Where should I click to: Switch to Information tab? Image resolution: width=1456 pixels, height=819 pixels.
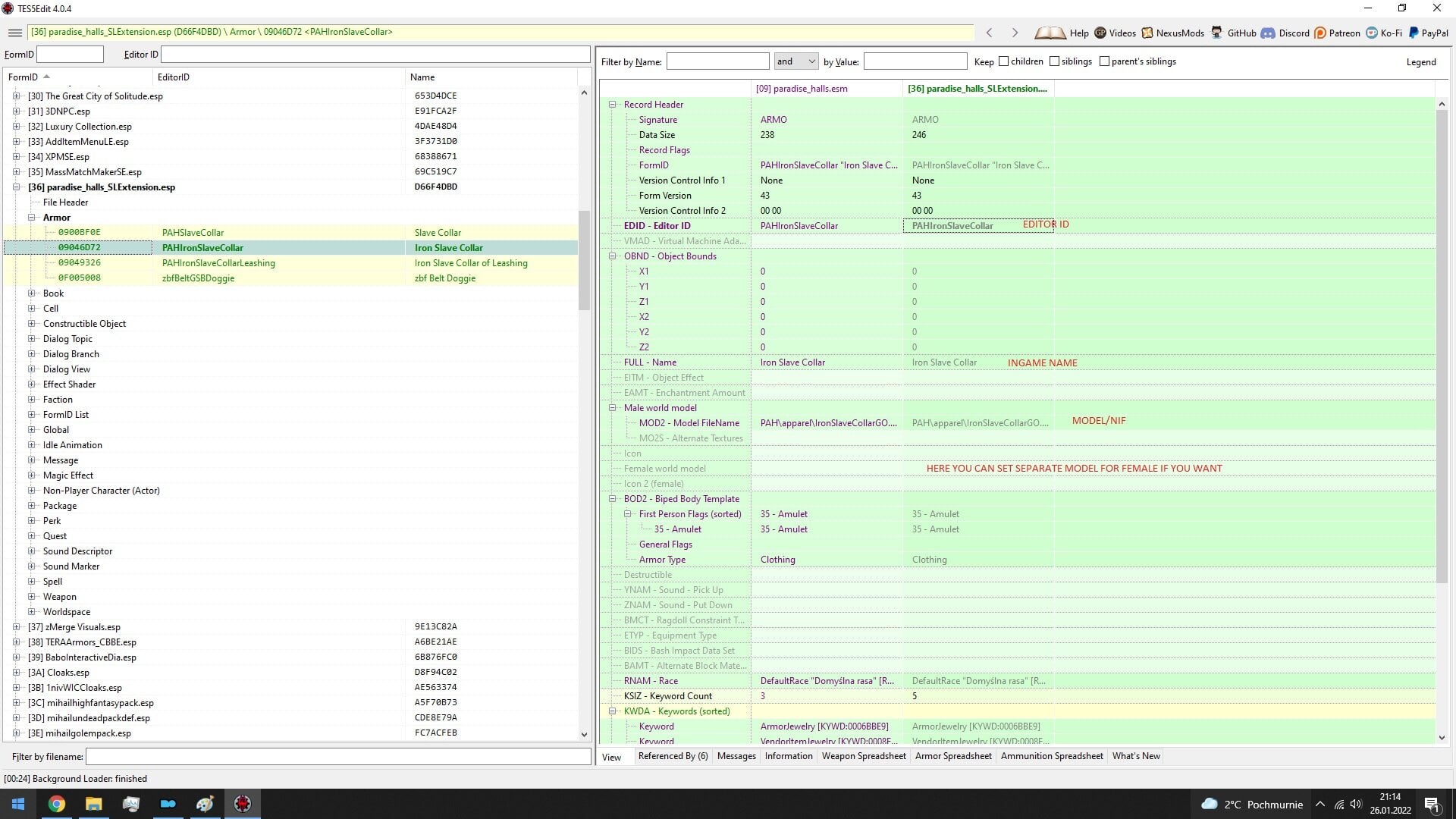(x=789, y=756)
